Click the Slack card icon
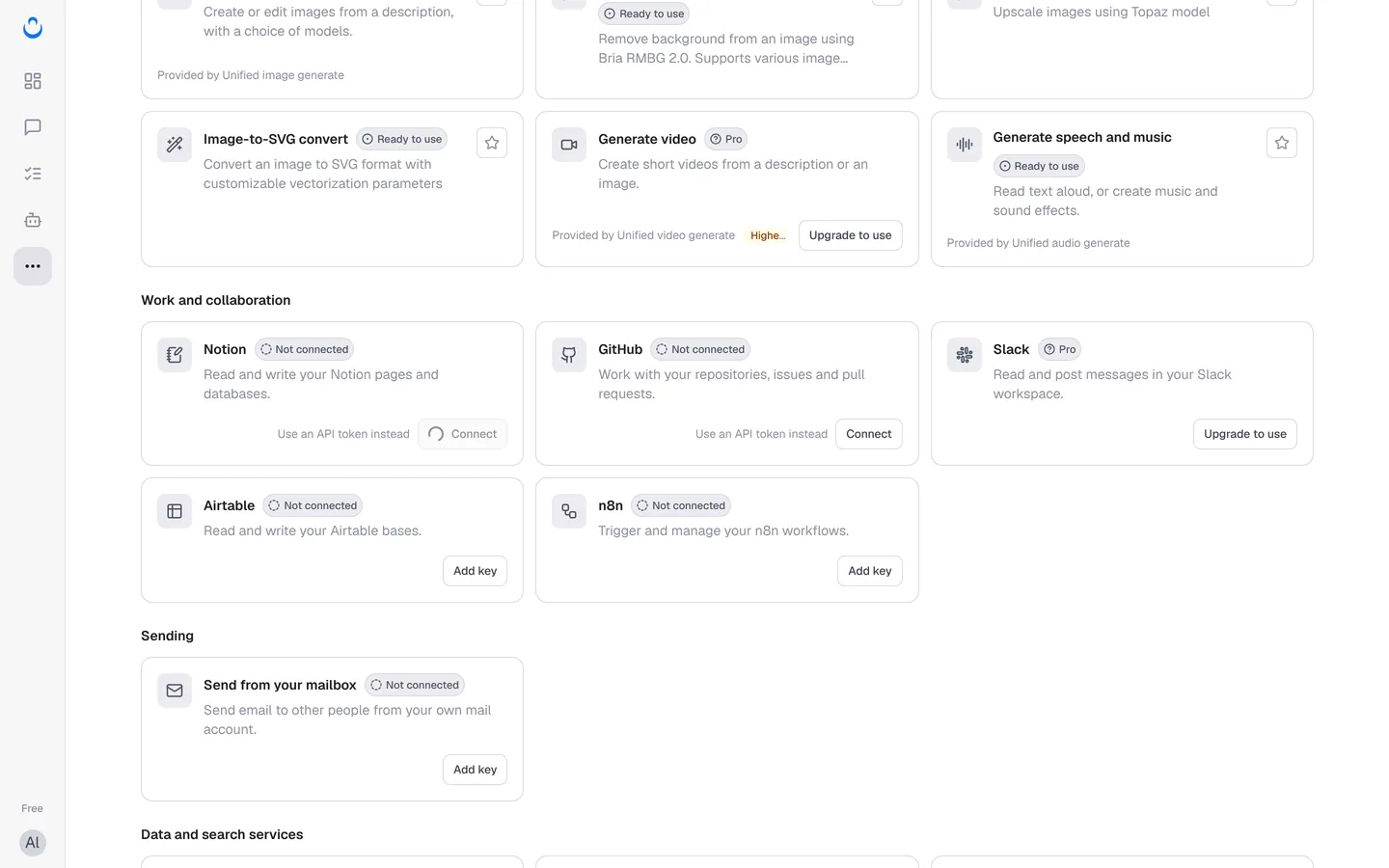 coord(965,355)
